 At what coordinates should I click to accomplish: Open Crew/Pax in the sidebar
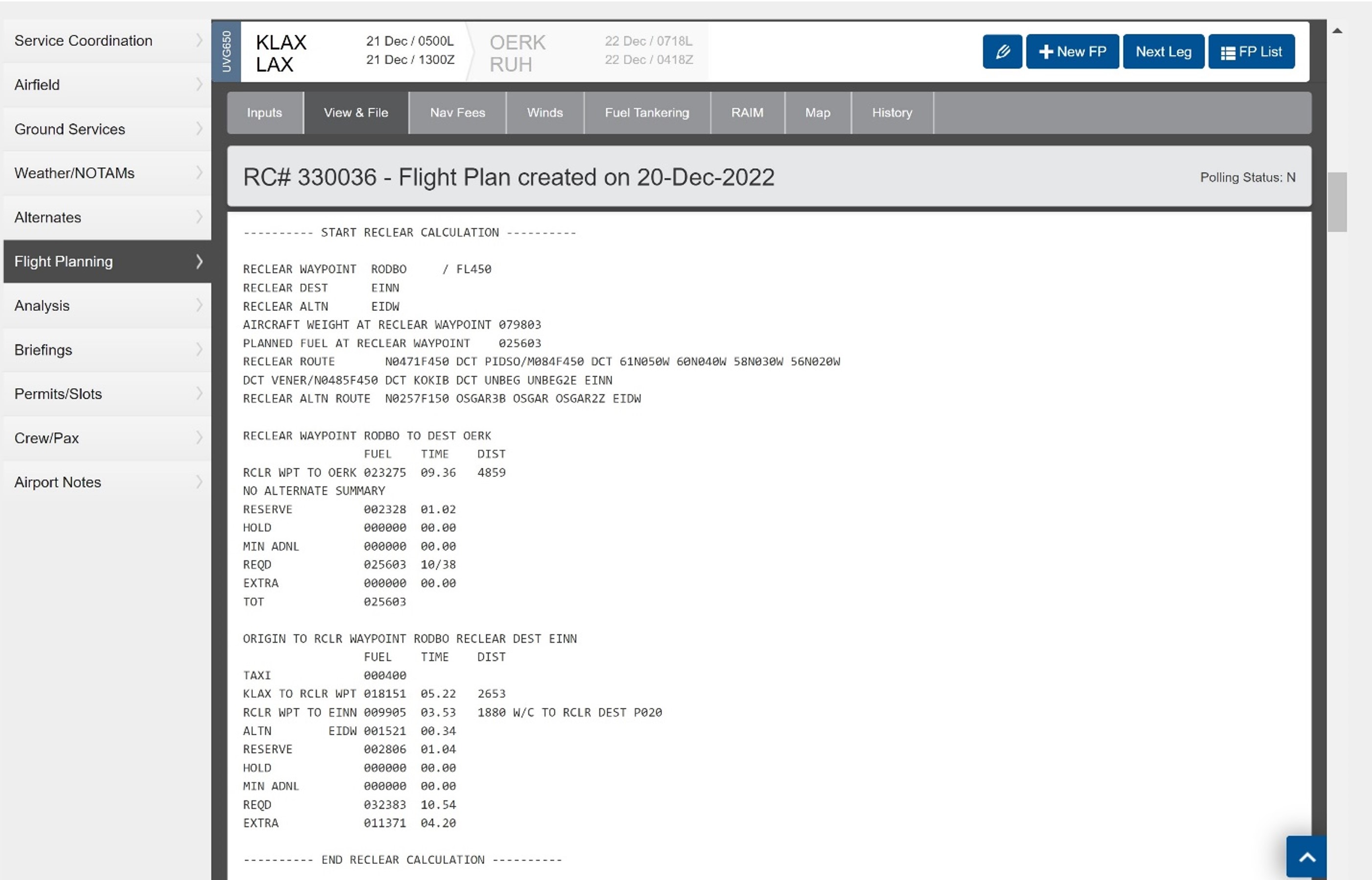[x=107, y=438]
